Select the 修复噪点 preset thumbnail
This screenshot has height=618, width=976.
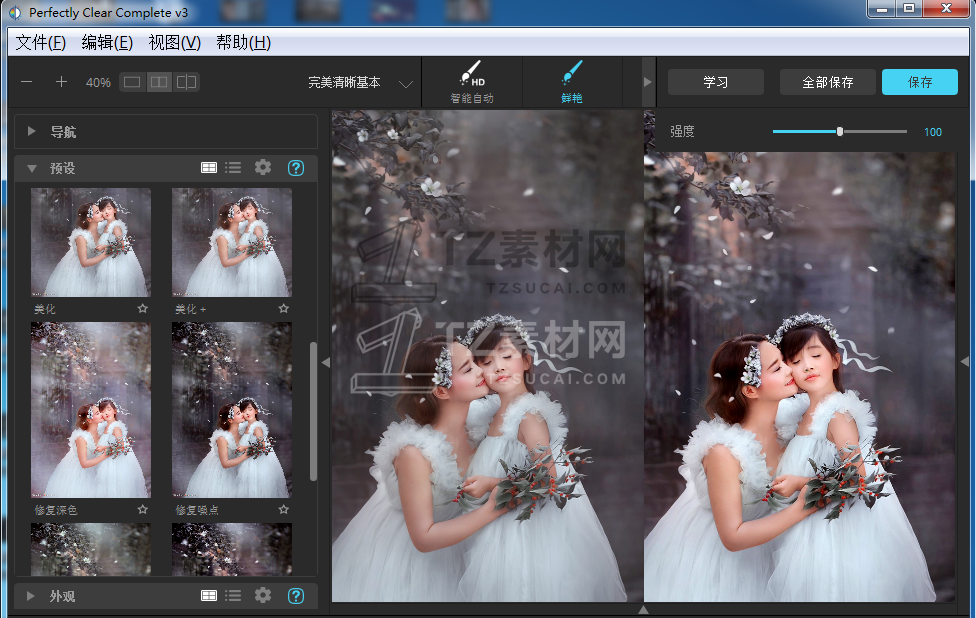pyautogui.click(x=232, y=410)
